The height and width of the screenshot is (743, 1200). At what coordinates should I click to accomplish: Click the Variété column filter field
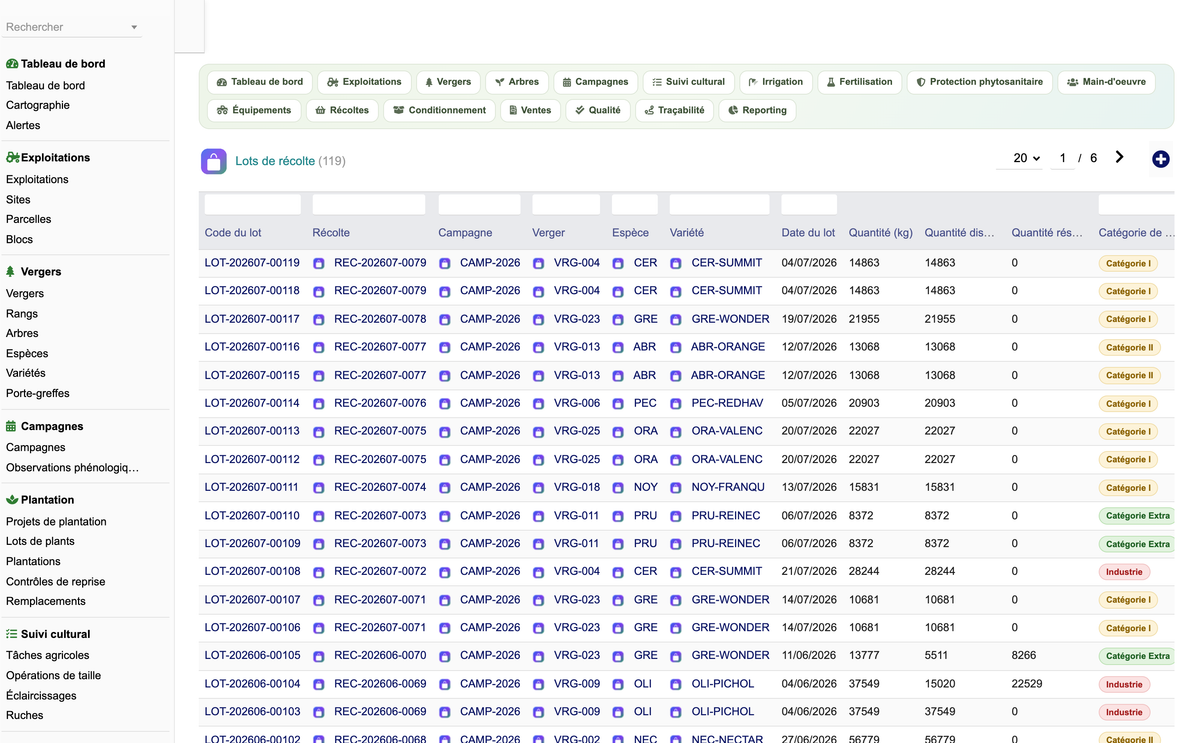(x=720, y=205)
